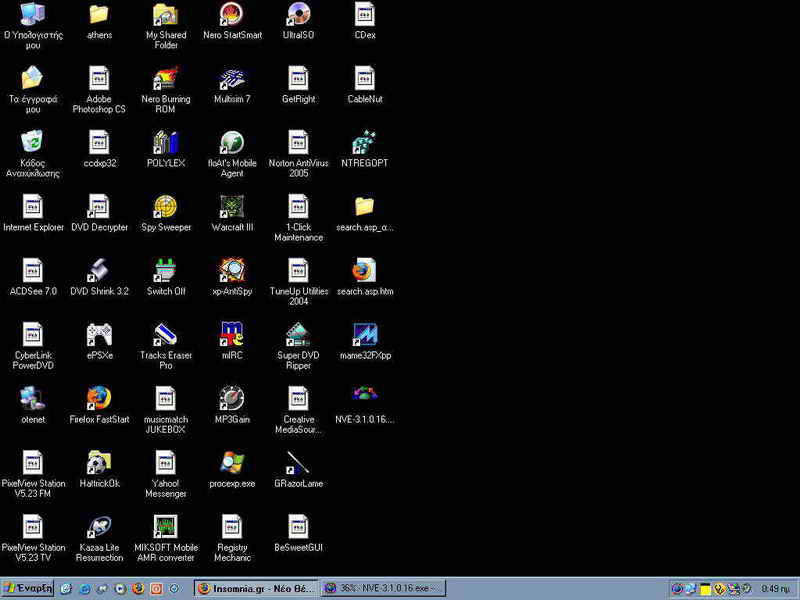Select the Spy Sweeper desktop icon
The image size is (800, 600).
tap(165, 207)
